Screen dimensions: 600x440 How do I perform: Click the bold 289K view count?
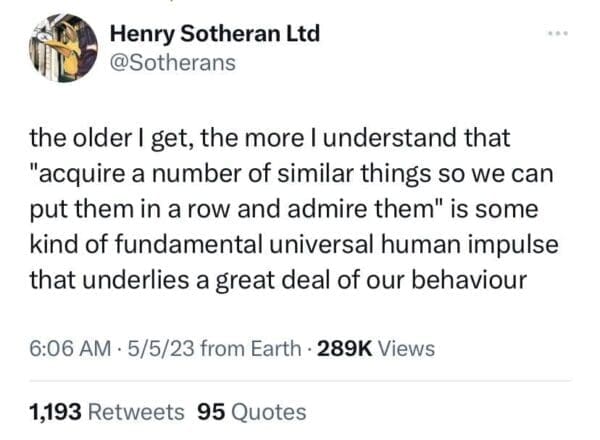pos(345,348)
